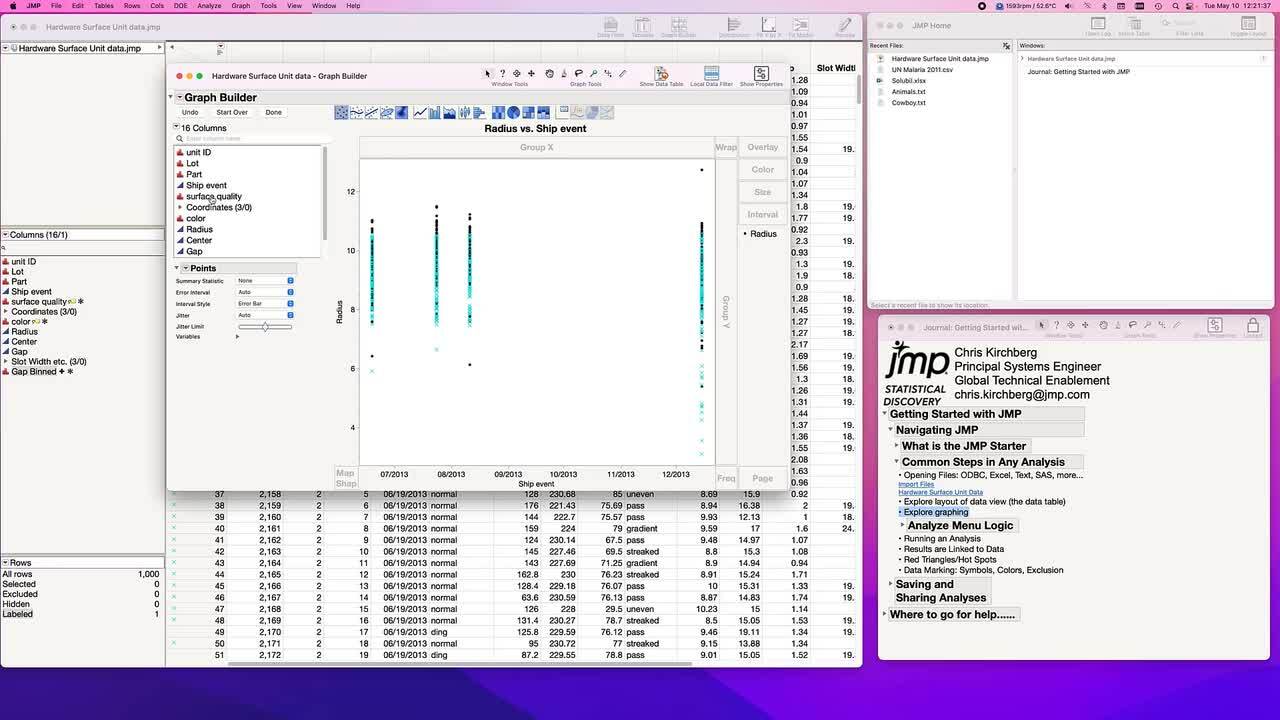The image size is (1280, 720).
Task: Click the Show Data Table toolbar icon
Action: (x=661, y=74)
